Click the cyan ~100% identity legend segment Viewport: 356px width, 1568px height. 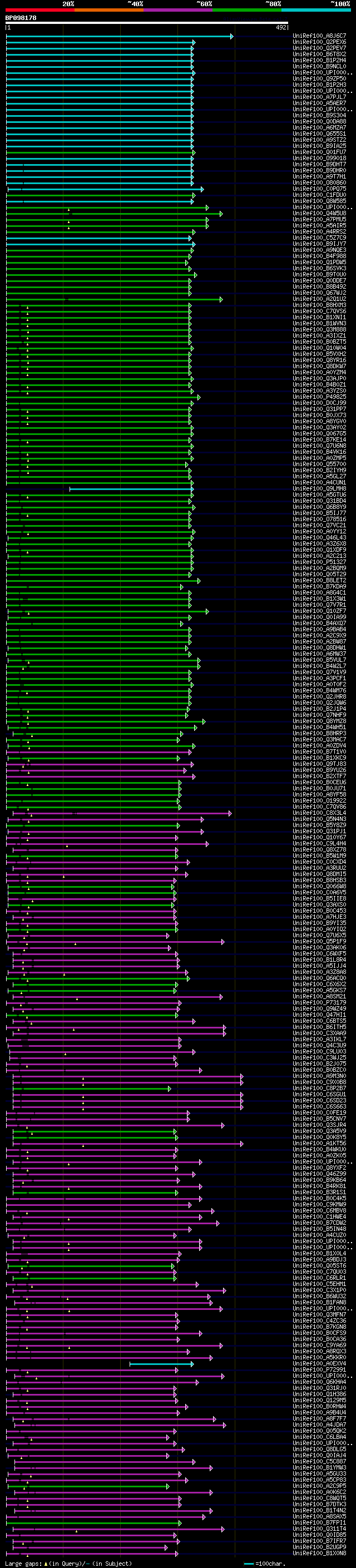coord(316,11)
